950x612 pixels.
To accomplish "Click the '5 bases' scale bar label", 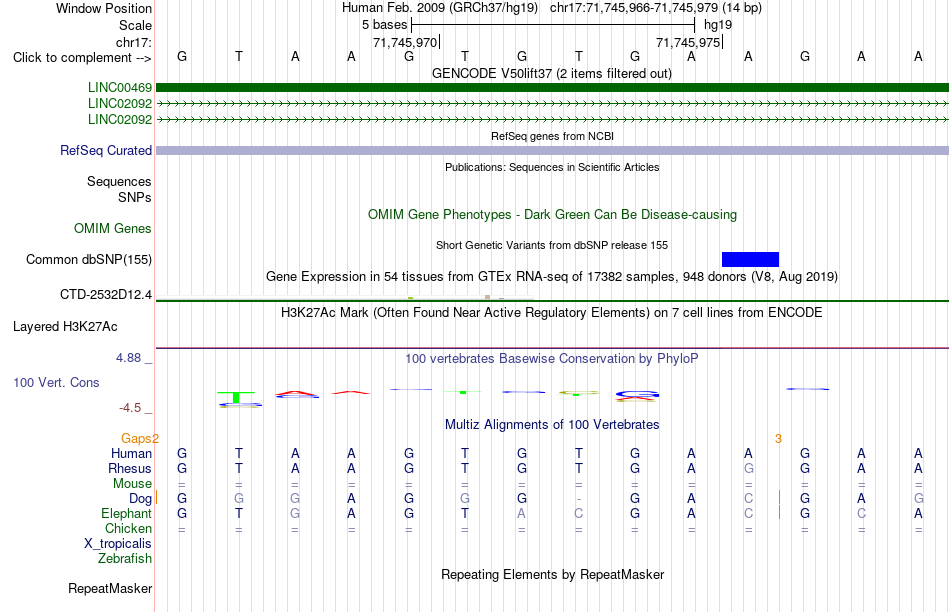I will point(385,25).
